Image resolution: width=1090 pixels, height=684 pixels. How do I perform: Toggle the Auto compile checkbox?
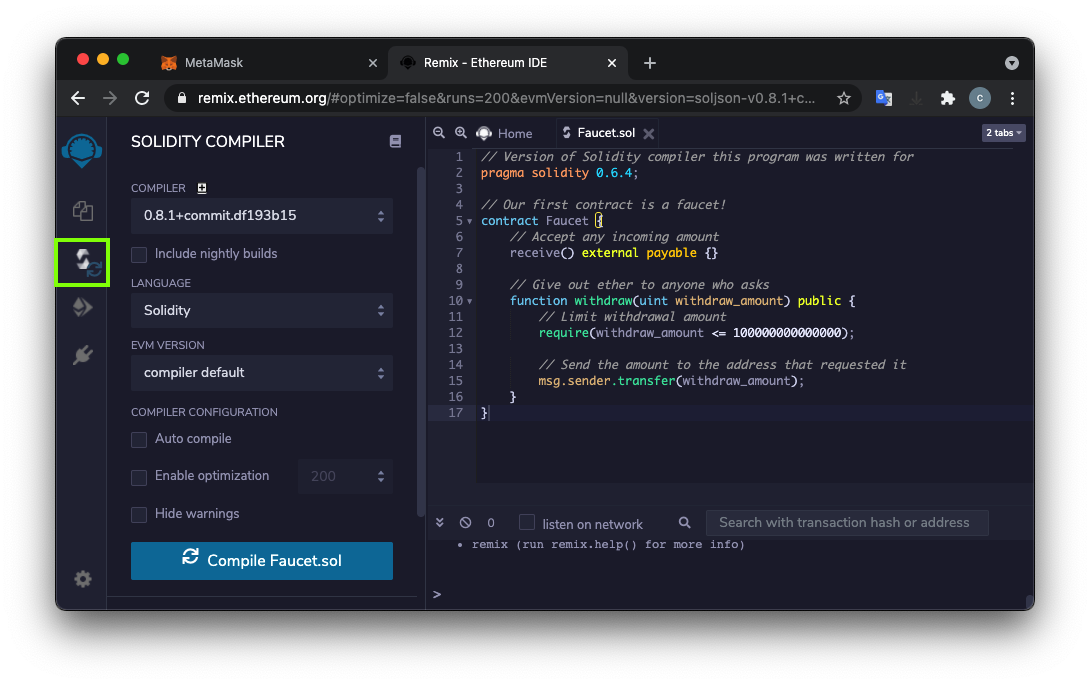(x=139, y=439)
